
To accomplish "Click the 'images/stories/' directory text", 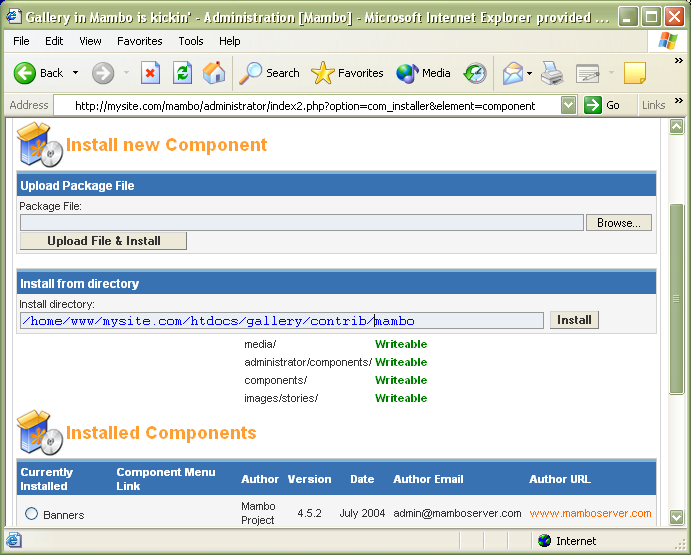I will [281, 398].
